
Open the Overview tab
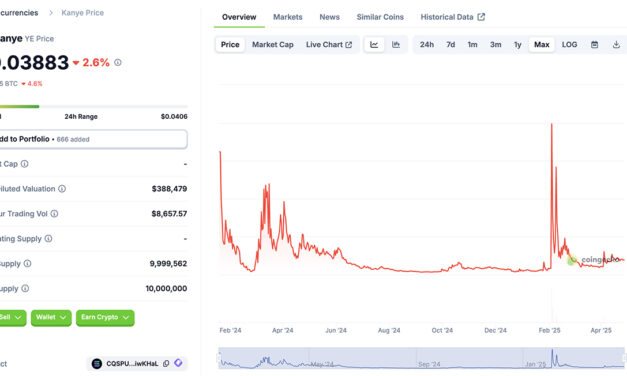pyautogui.click(x=239, y=17)
